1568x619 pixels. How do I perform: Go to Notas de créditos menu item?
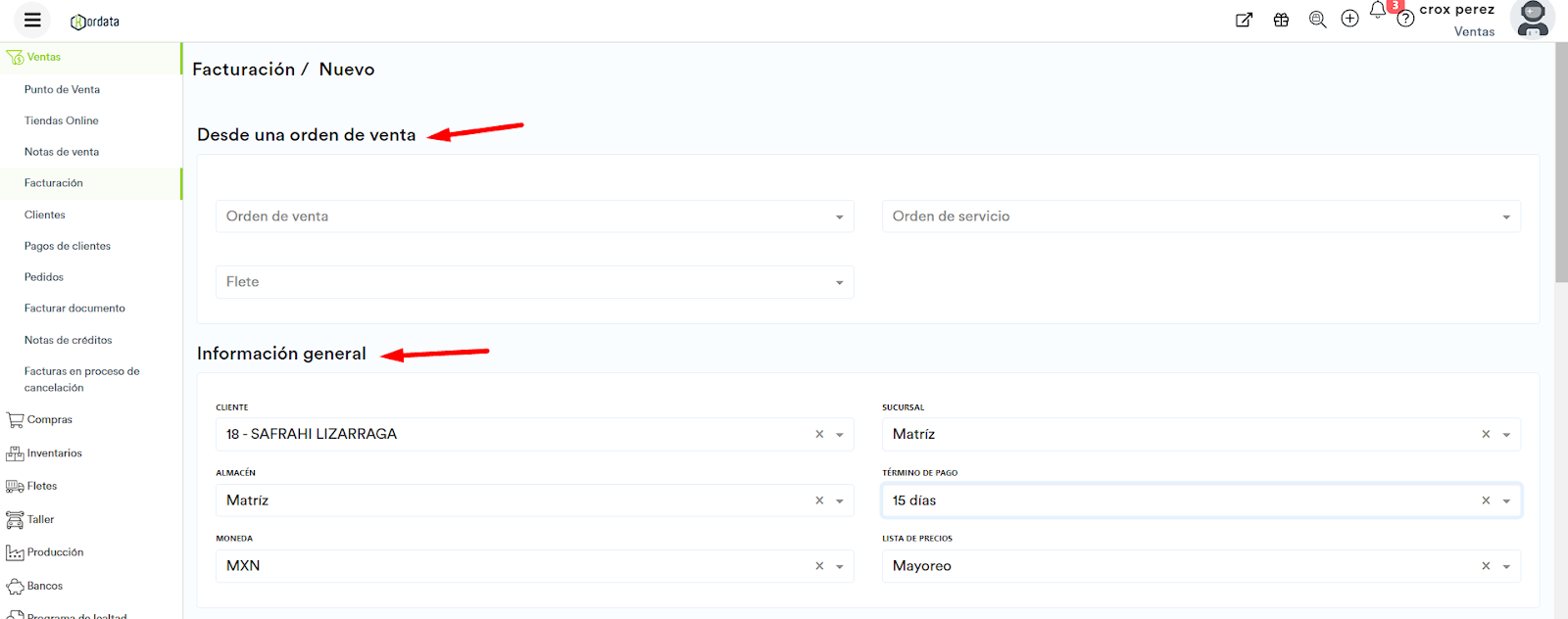point(68,340)
